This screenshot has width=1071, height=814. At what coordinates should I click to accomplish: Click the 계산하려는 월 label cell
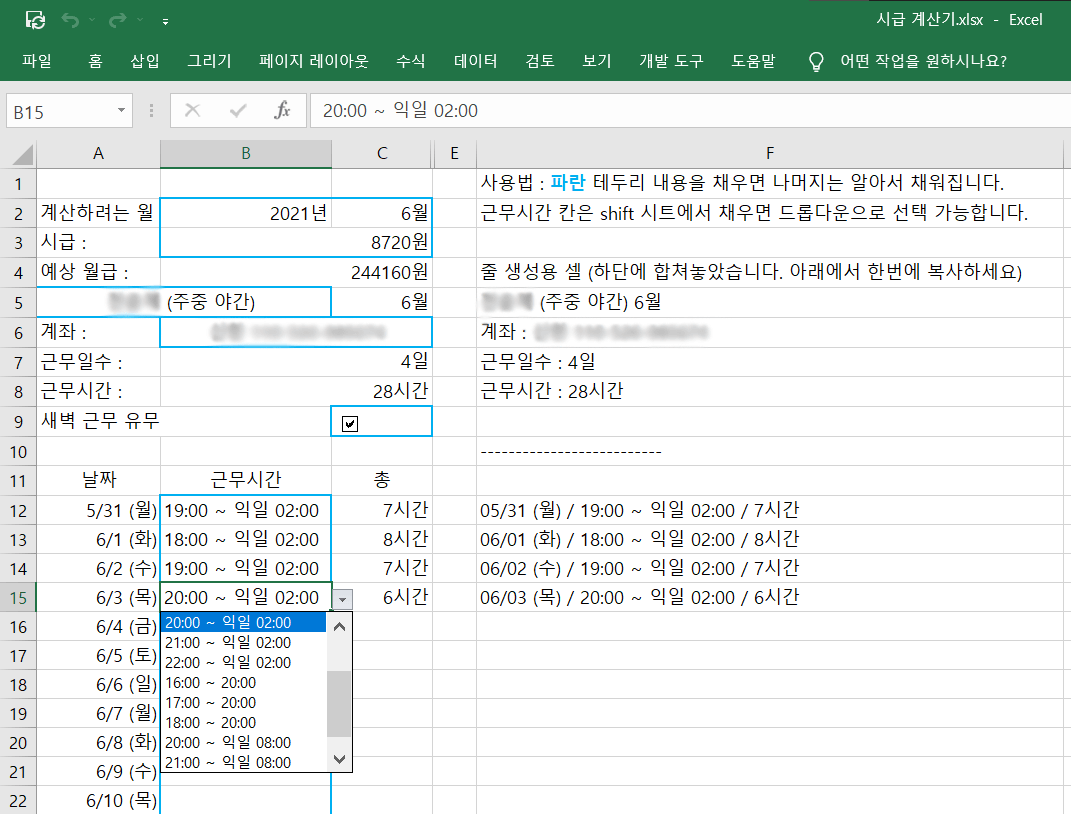click(98, 213)
